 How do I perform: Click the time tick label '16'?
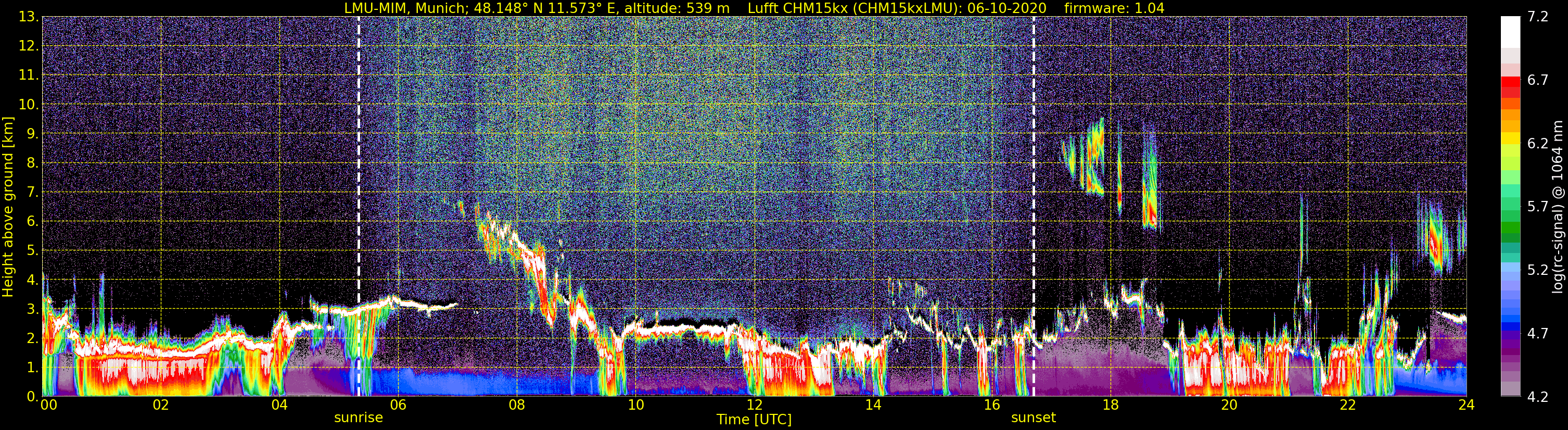[x=991, y=406]
